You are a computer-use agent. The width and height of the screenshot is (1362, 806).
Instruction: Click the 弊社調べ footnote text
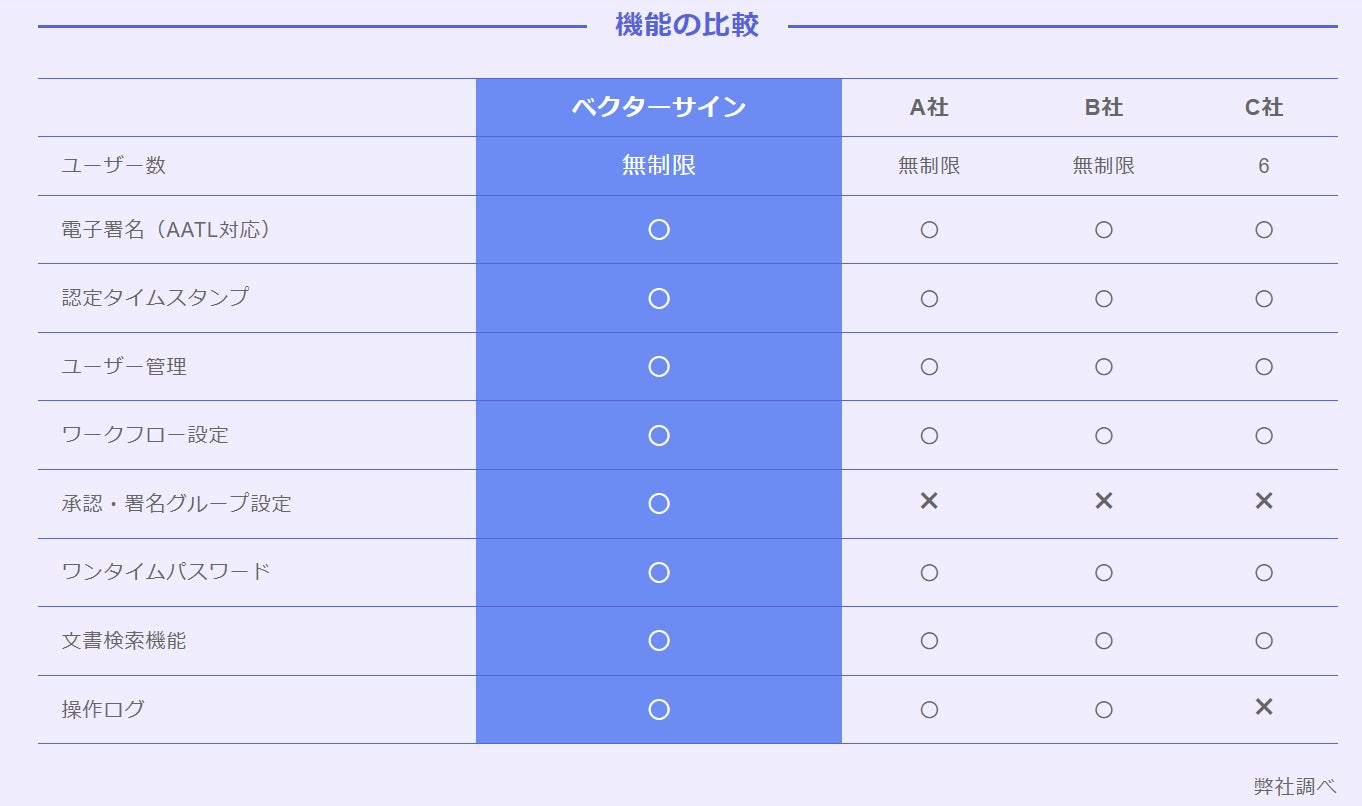click(x=1295, y=786)
